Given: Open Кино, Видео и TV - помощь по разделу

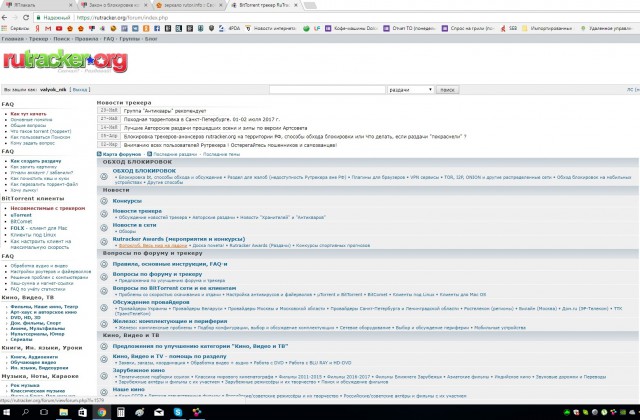Looking at the screenshot, I should pos(169,356).
